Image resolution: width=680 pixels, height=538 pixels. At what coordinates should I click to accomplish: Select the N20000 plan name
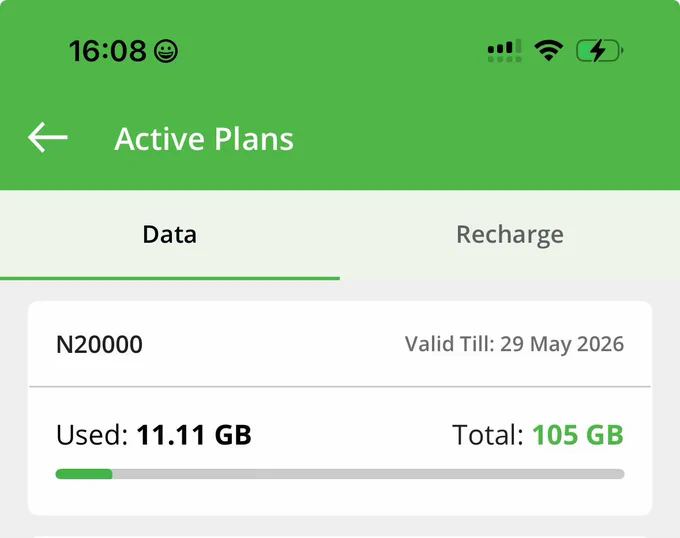click(99, 345)
